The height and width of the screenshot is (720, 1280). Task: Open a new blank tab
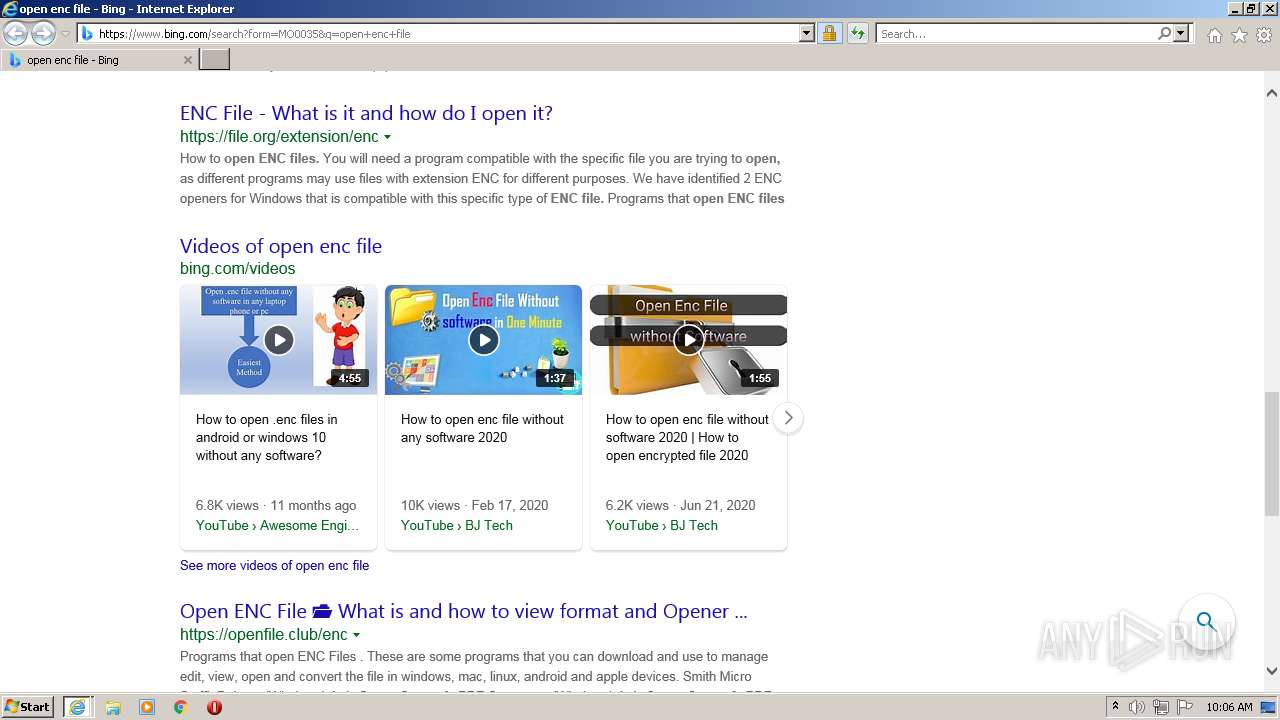215,60
